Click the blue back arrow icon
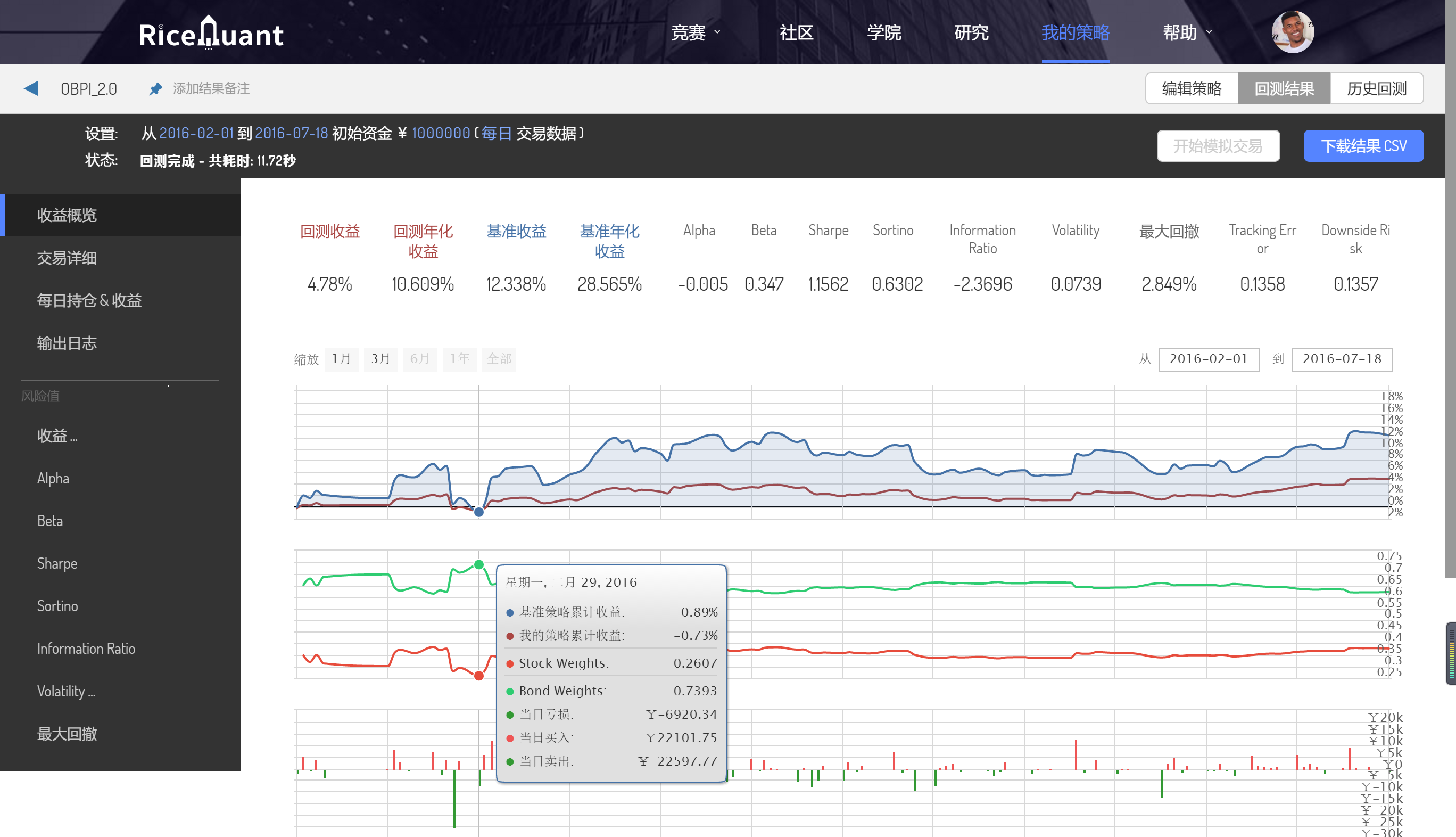This screenshot has height=837, width=1456. [x=31, y=88]
